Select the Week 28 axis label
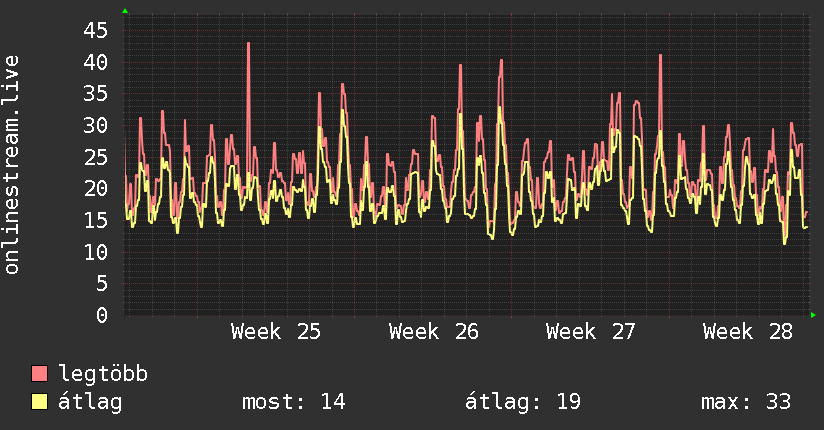The width and height of the screenshot is (824, 430). (x=748, y=332)
